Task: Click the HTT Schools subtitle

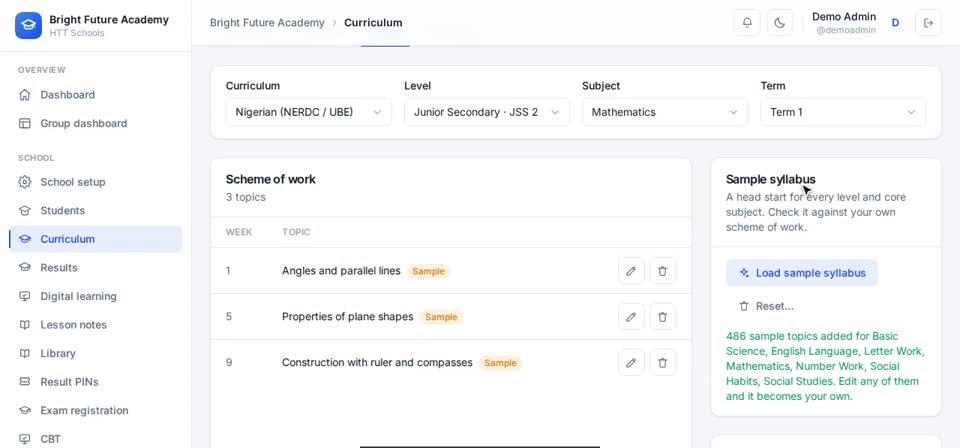Action: coord(77,33)
